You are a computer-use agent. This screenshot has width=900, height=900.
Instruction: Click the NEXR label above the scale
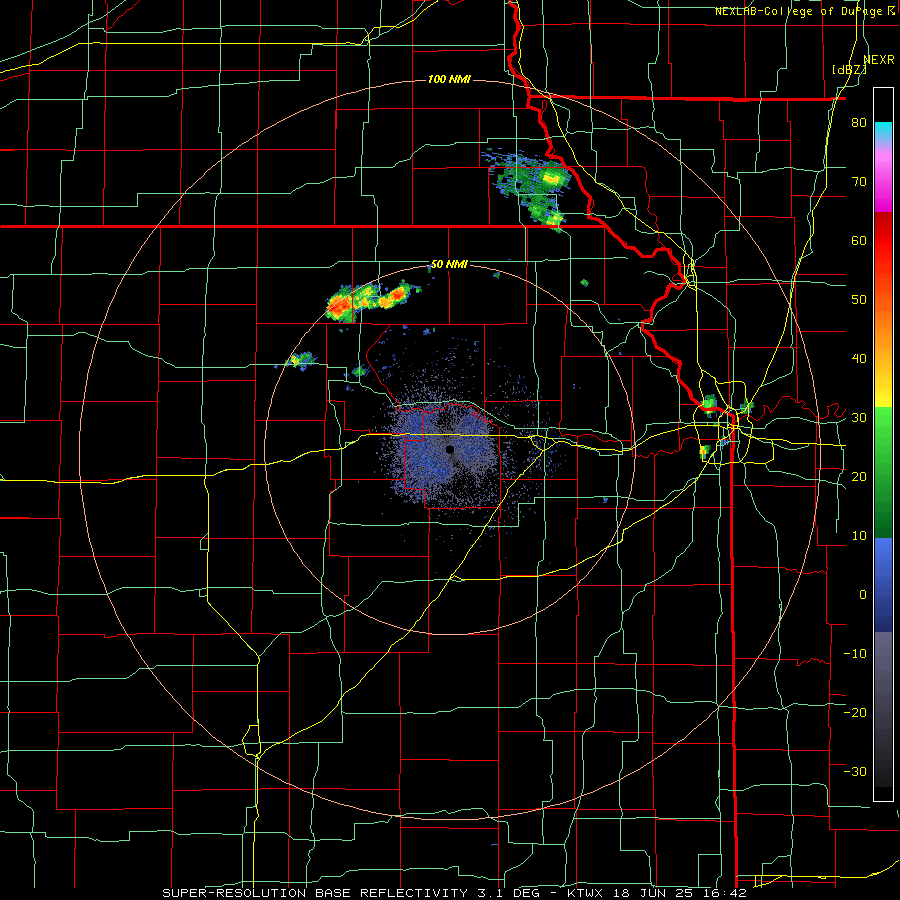879,60
